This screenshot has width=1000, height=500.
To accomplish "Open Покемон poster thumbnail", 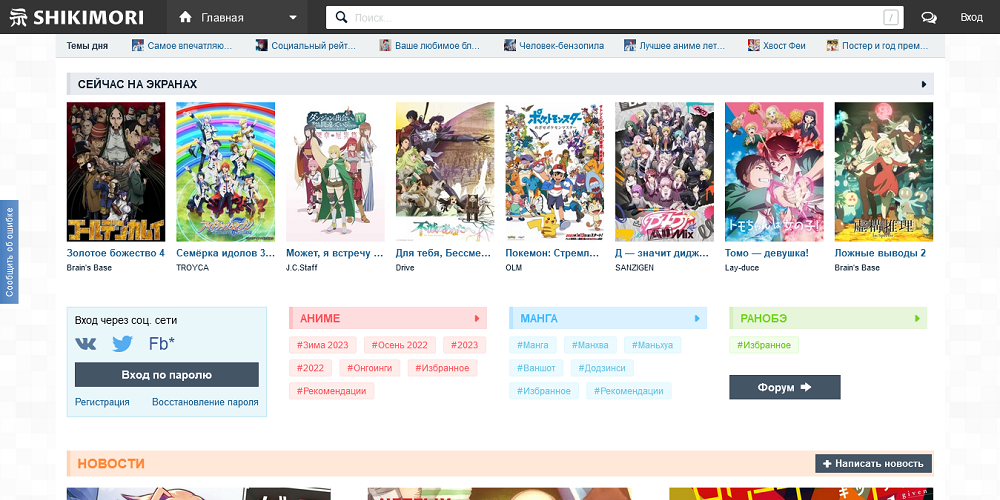I will 555,172.
